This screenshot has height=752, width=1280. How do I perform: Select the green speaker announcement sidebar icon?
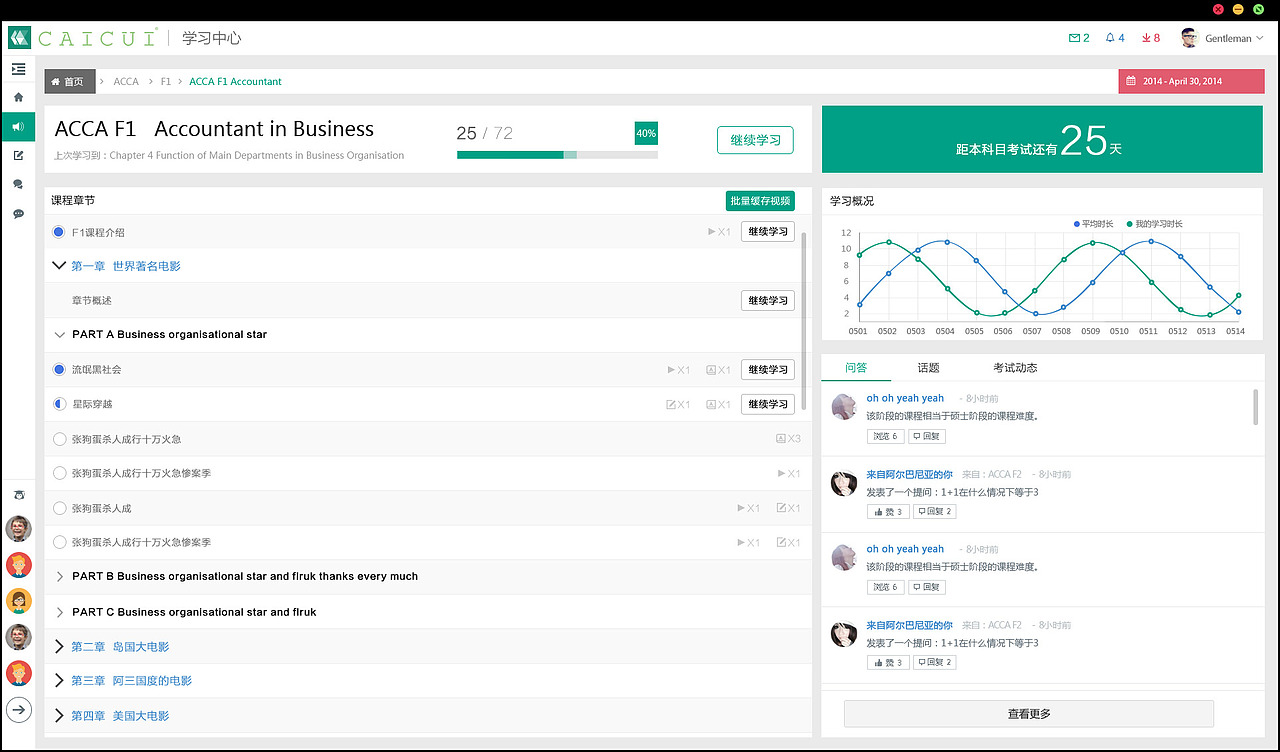coord(18,126)
